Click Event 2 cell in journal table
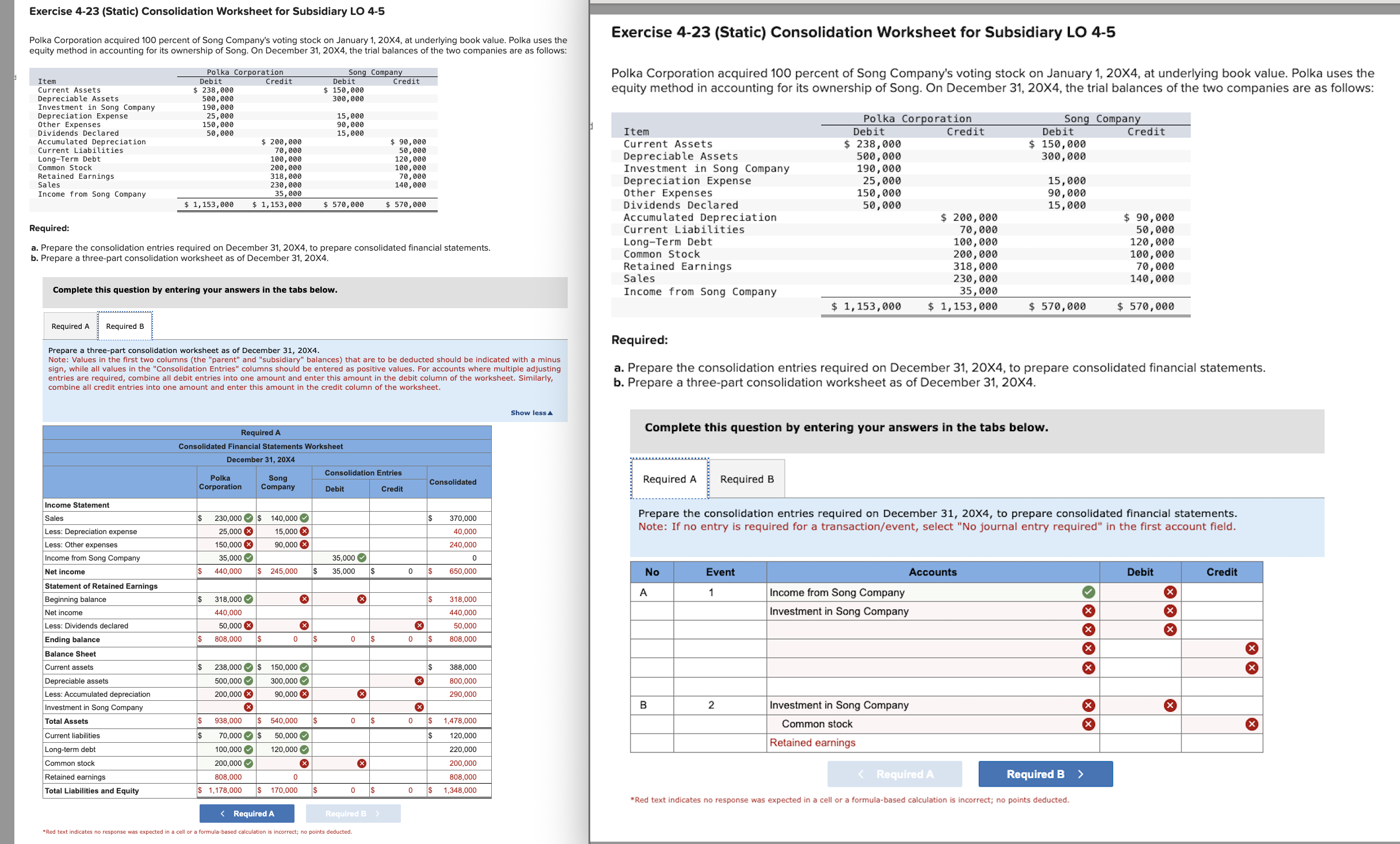Image resolution: width=1400 pixels, height=844 pixels. click(720, 705)
